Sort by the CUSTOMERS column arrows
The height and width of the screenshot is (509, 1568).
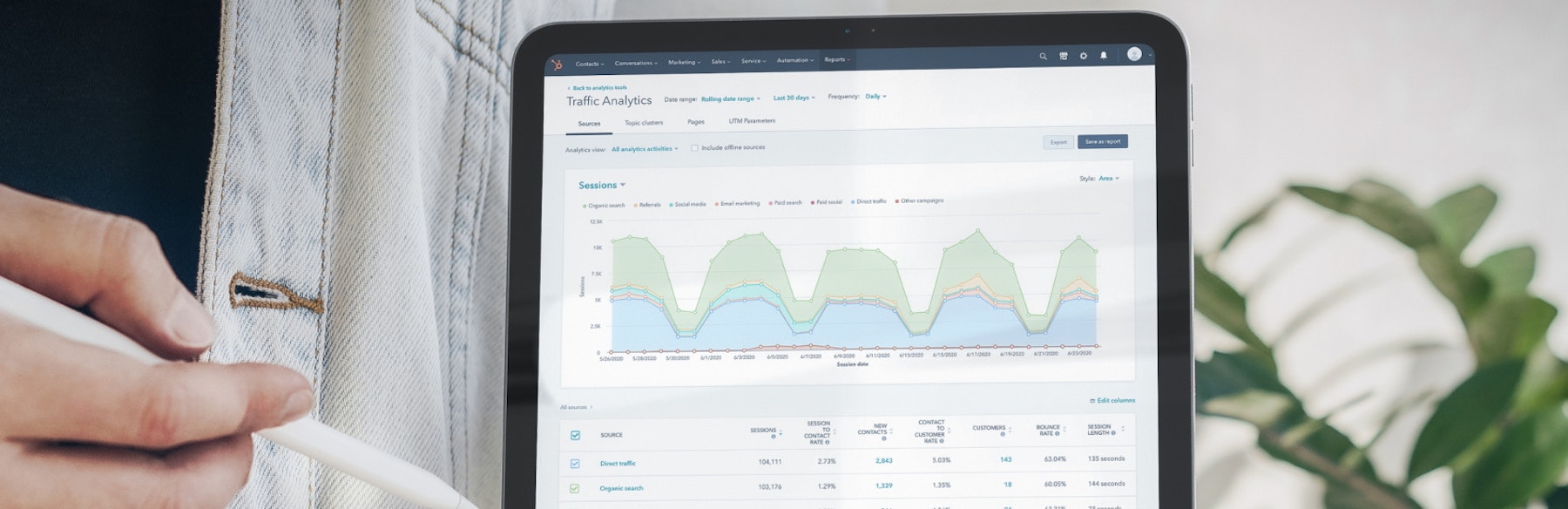1010,429
